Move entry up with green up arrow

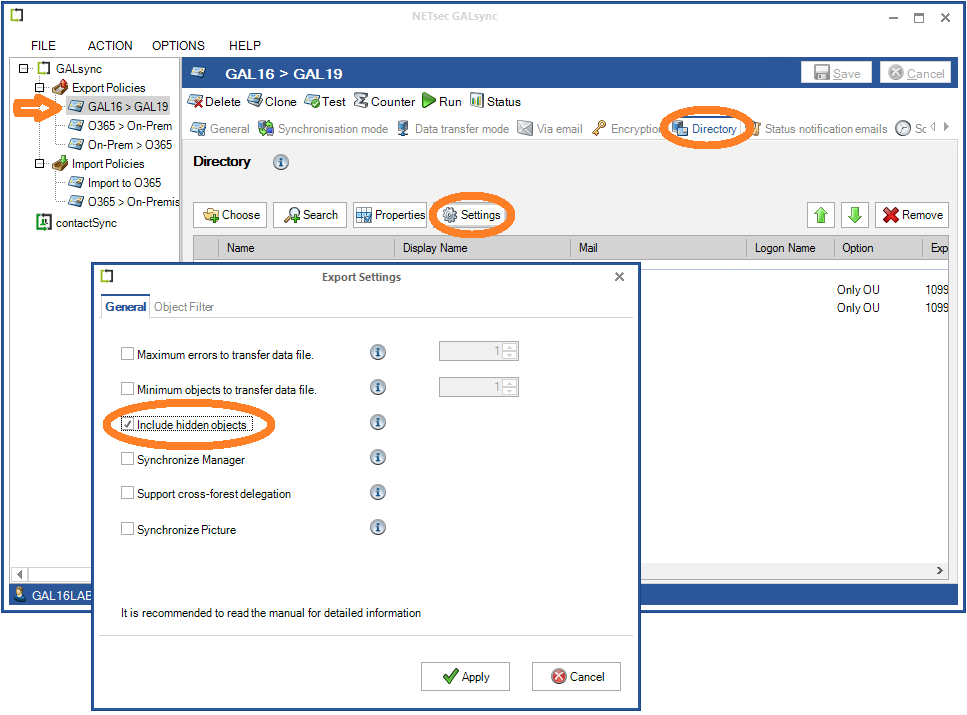point(821,215)
